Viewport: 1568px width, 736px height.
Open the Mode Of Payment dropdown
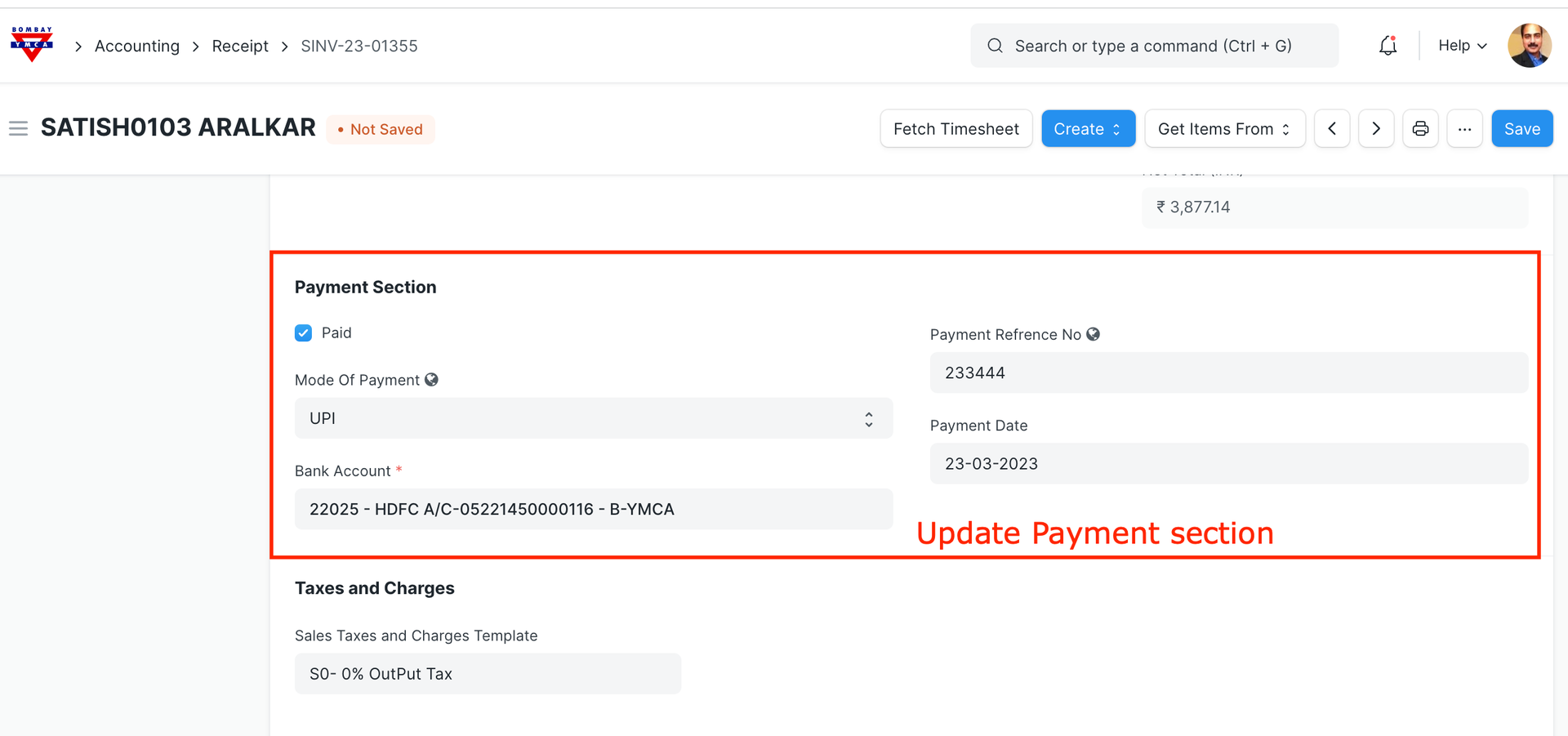coord(593,418)
